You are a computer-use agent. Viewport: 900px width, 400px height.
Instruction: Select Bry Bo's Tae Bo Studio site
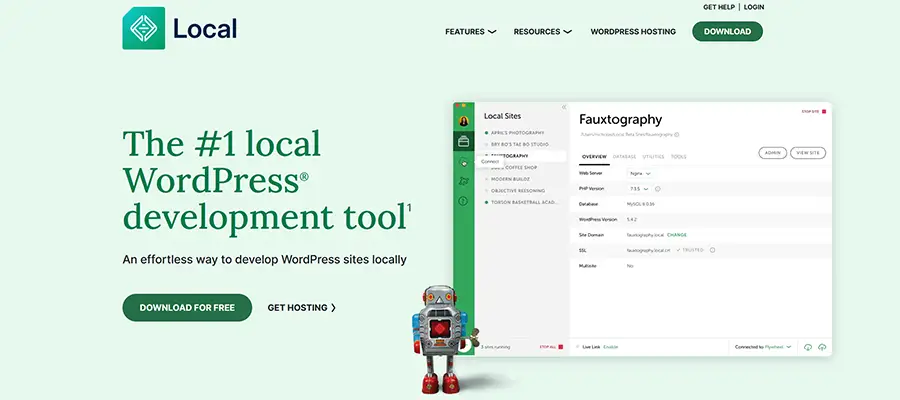pos(520,145)
